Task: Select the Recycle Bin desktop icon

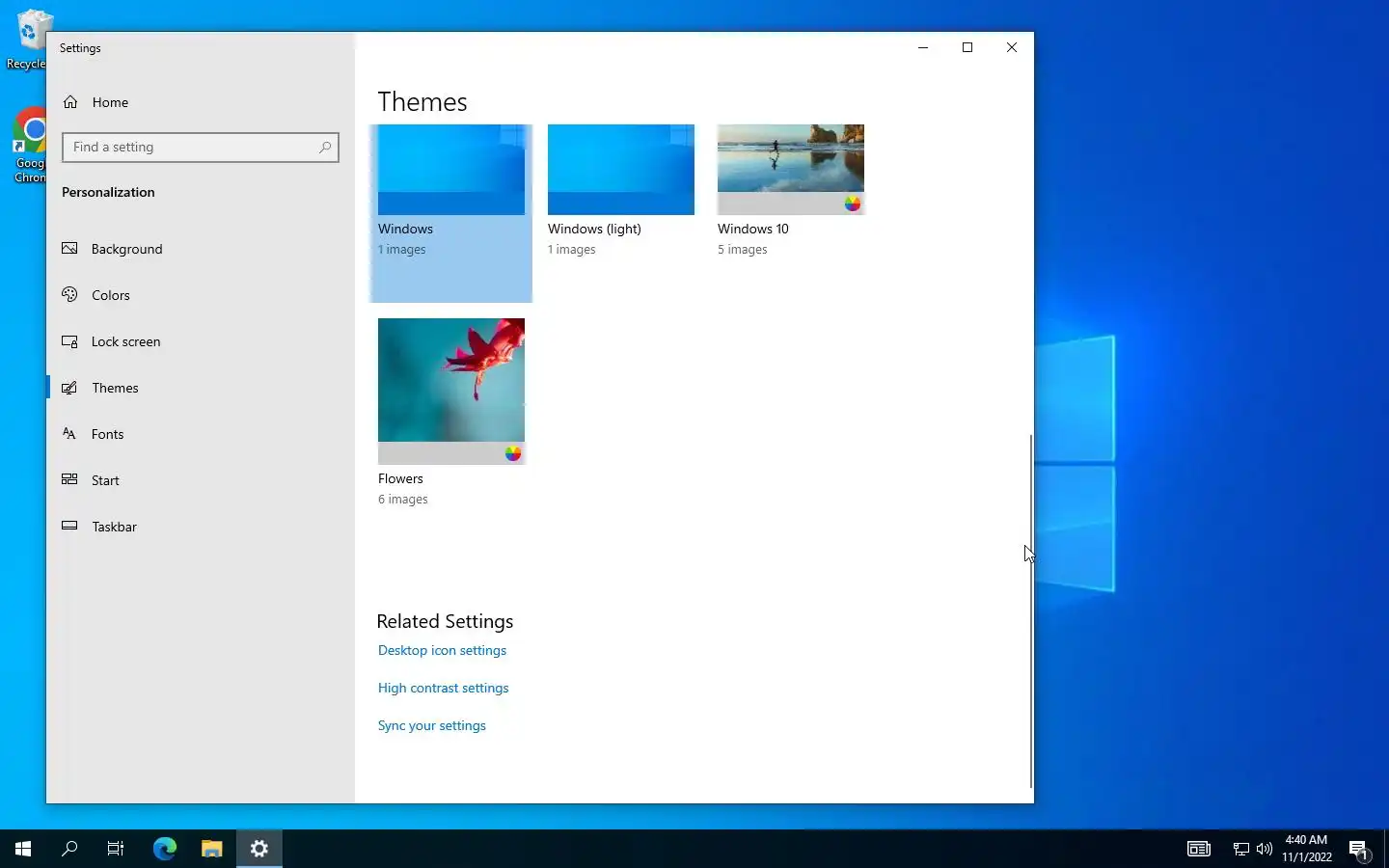Action: [29, 39]
